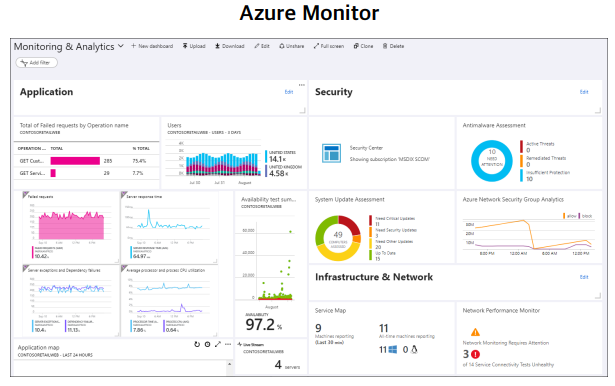Click the 4 servers Live Stream value
This screenshot has height=386, width=615.
click(x=287, y=365)
